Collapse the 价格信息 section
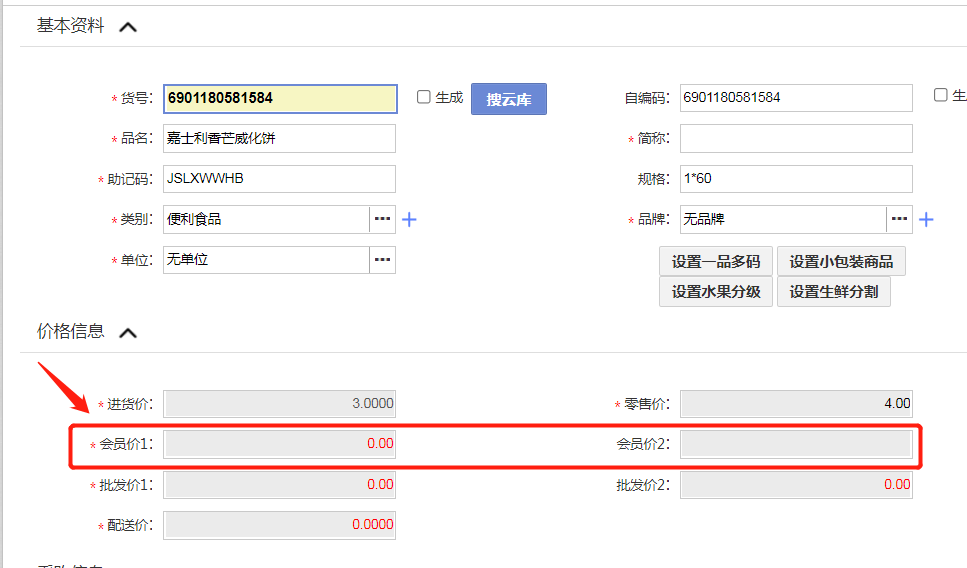 (x=127, y=332)
